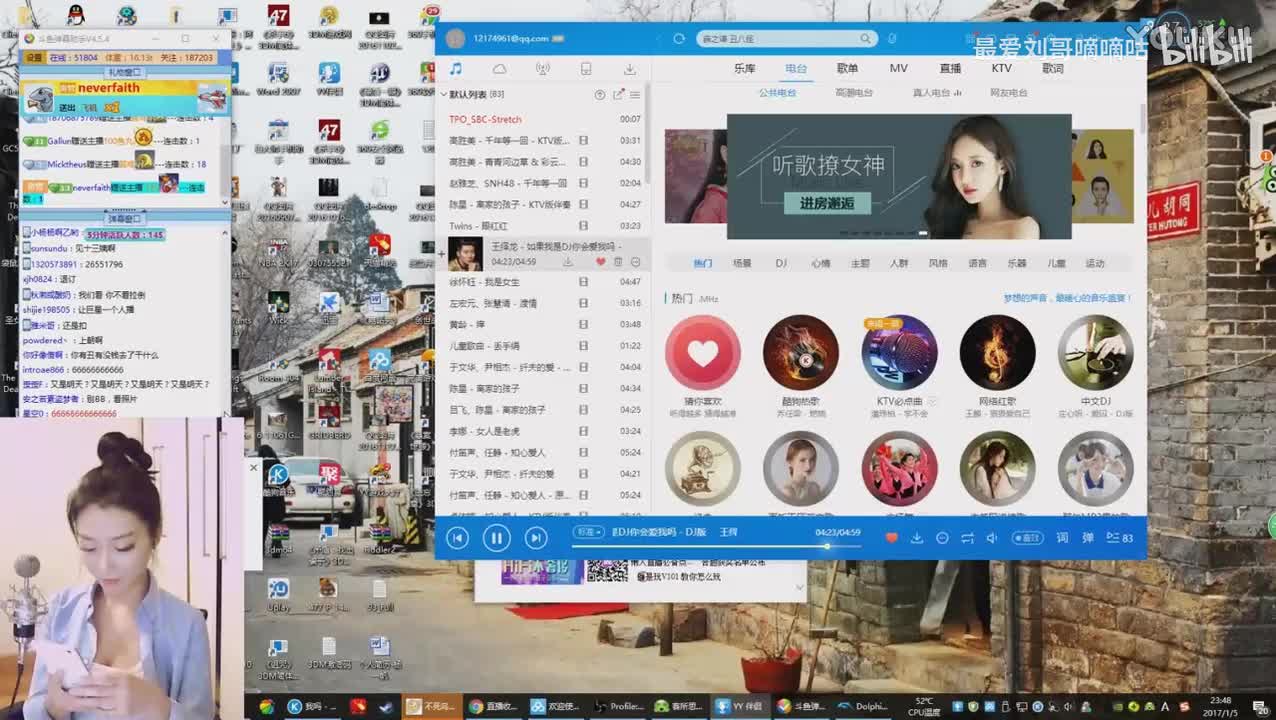Click the taskbar clock showing 23:48
The image size is (1276, 720).
tap(1220, 706)
